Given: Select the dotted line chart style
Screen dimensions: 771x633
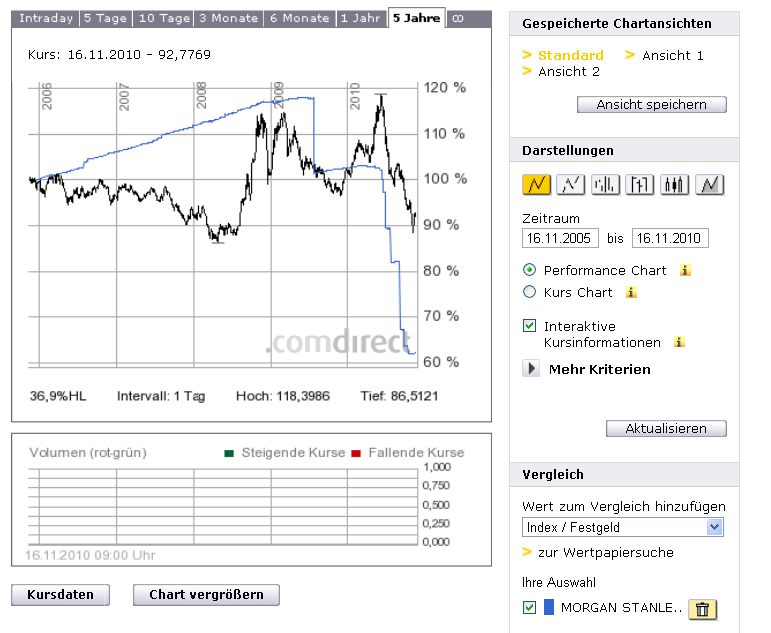Looking at the screenshot, I should coord(571,184).
